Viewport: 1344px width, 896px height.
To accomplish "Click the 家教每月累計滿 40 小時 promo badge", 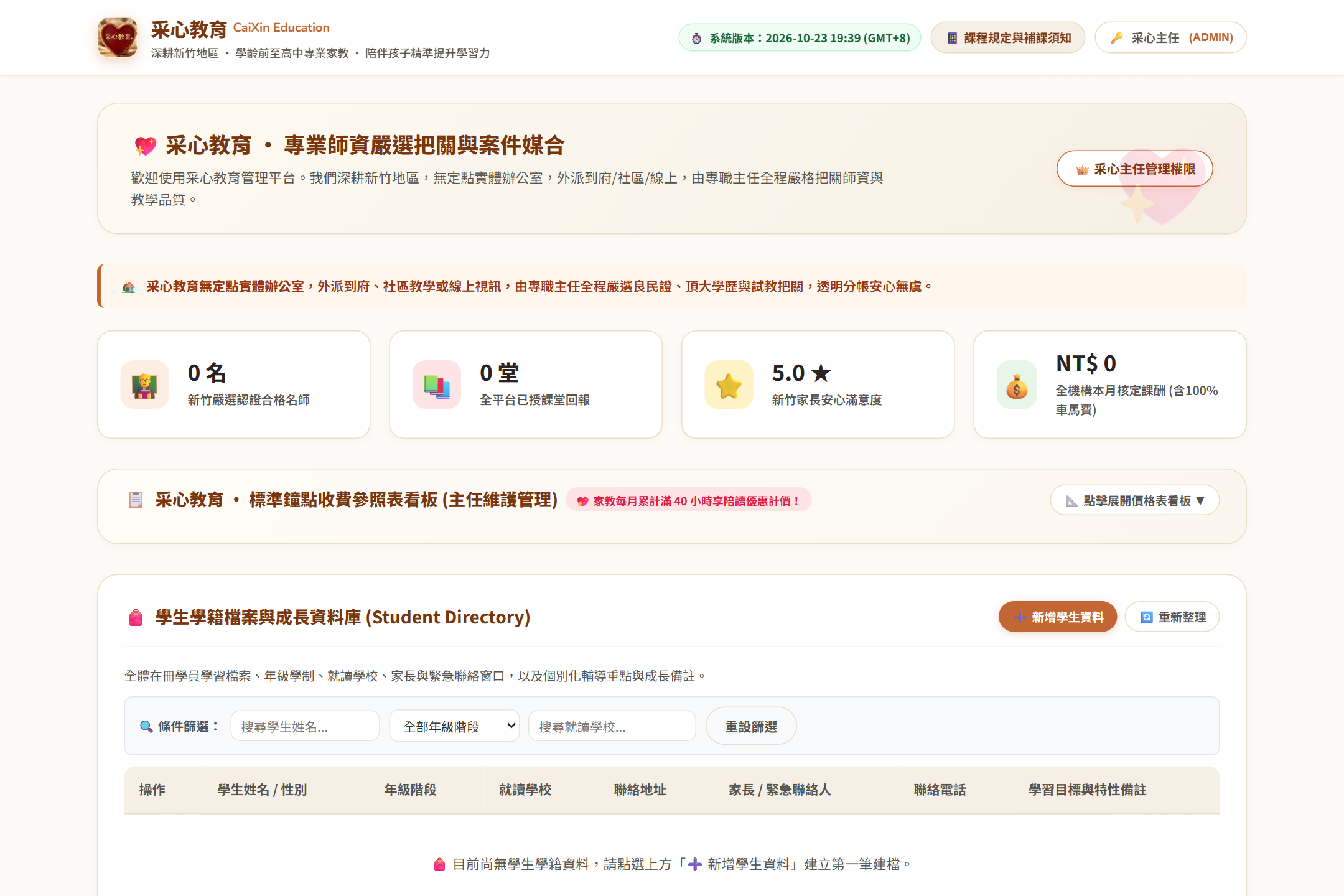I will tap(688, 501).
